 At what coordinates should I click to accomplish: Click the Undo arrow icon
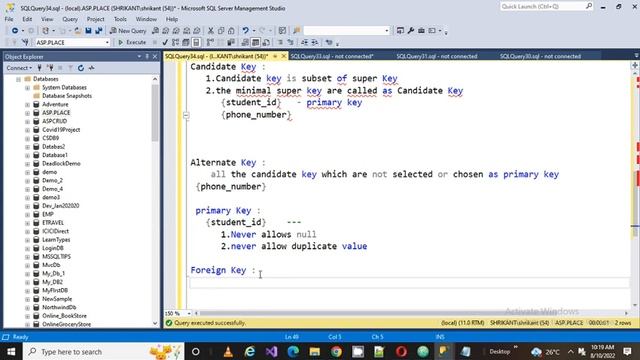click(x=245, y=31)
